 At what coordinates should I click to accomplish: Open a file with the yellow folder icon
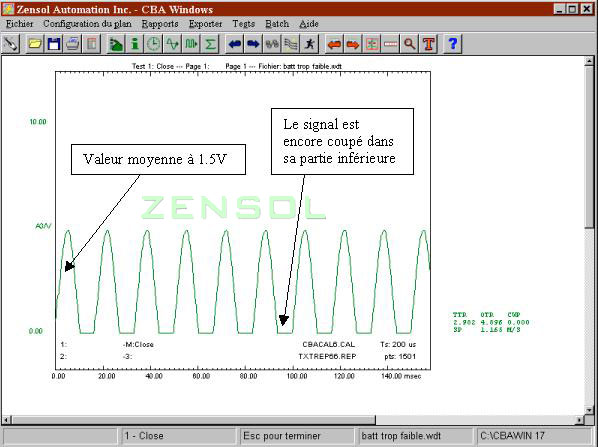(x=35, y=44)
